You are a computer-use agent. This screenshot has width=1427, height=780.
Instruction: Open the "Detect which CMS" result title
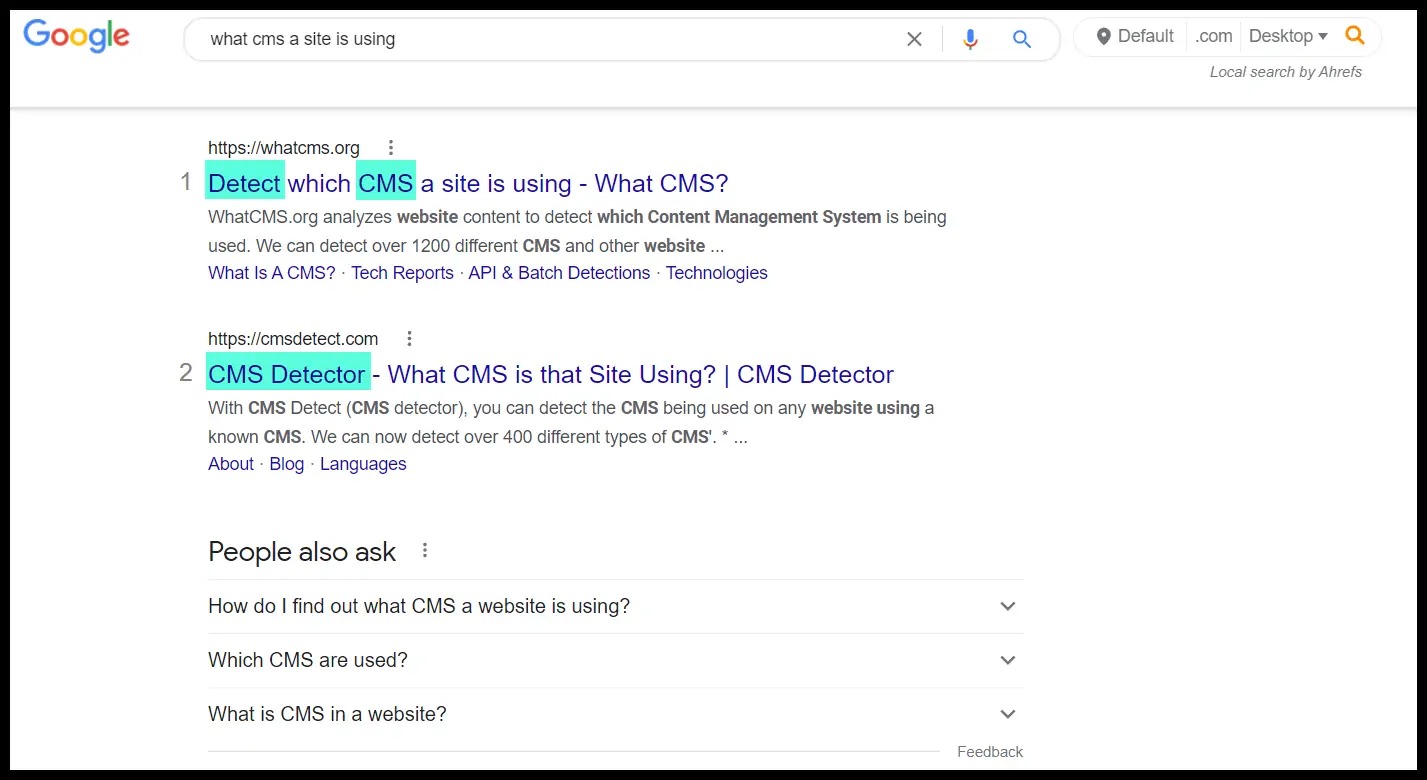point(468,184)
